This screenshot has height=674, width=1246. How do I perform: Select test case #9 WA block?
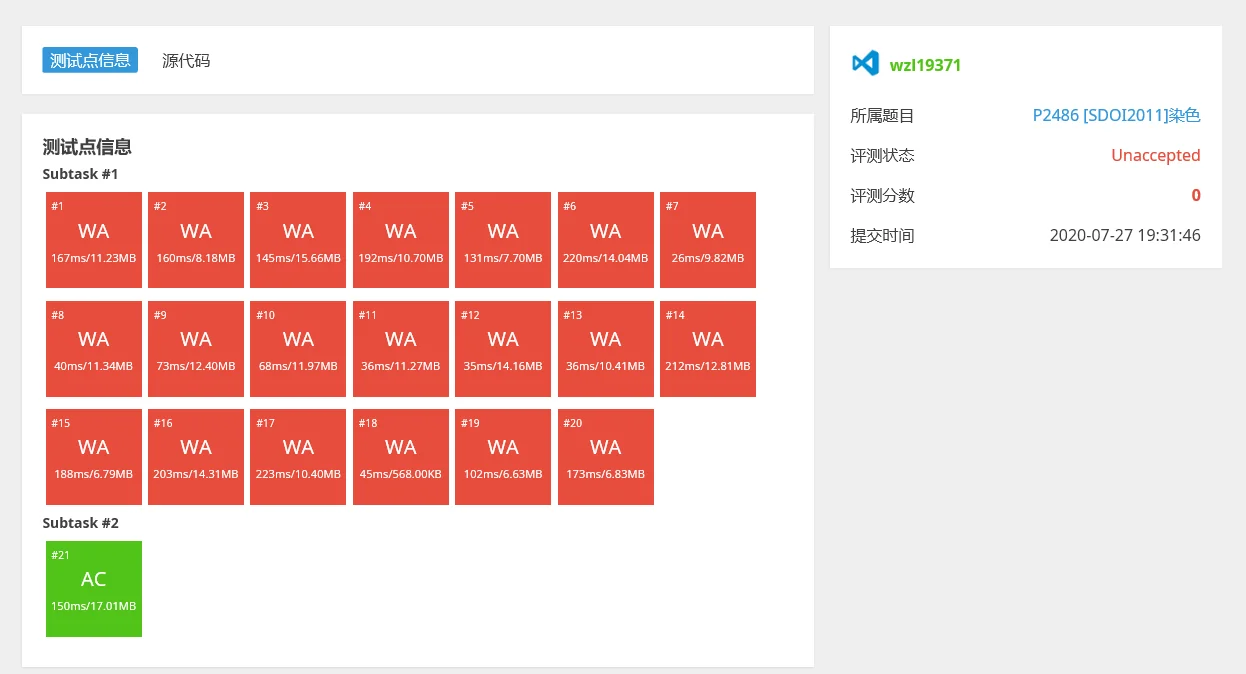[196, 349]
